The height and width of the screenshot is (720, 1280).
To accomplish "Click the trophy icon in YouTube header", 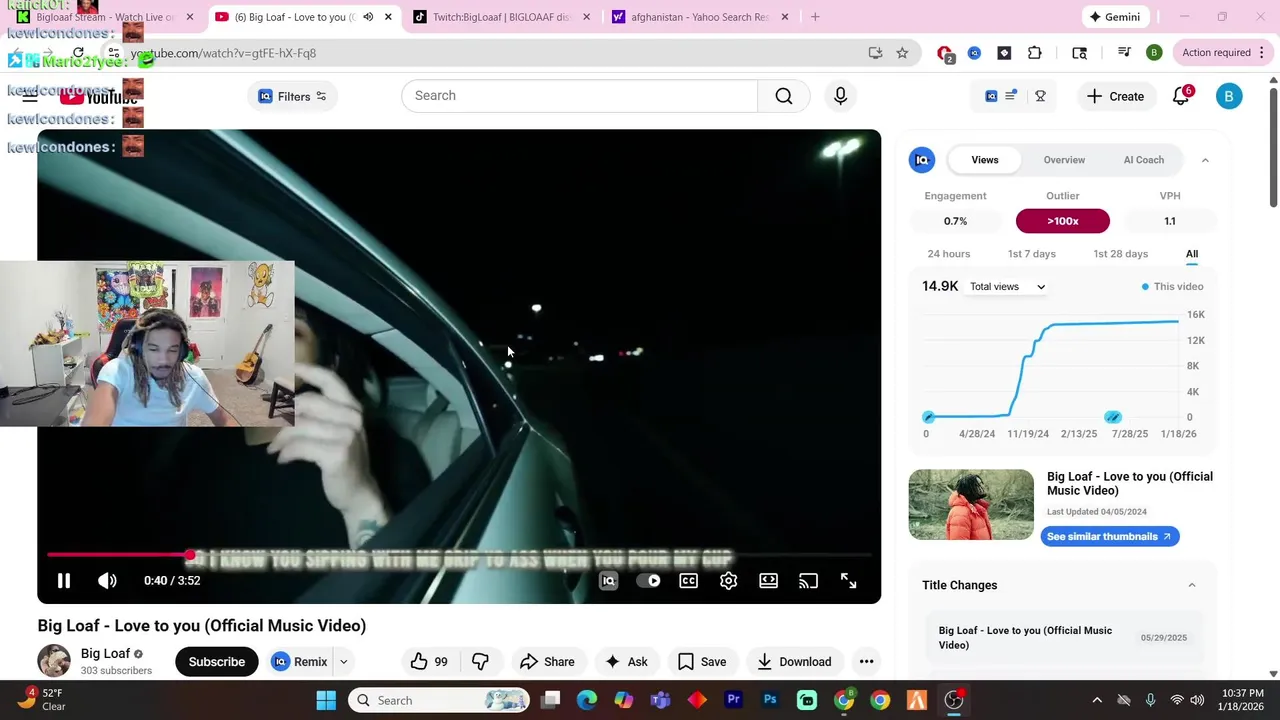I will (1040, 96).
